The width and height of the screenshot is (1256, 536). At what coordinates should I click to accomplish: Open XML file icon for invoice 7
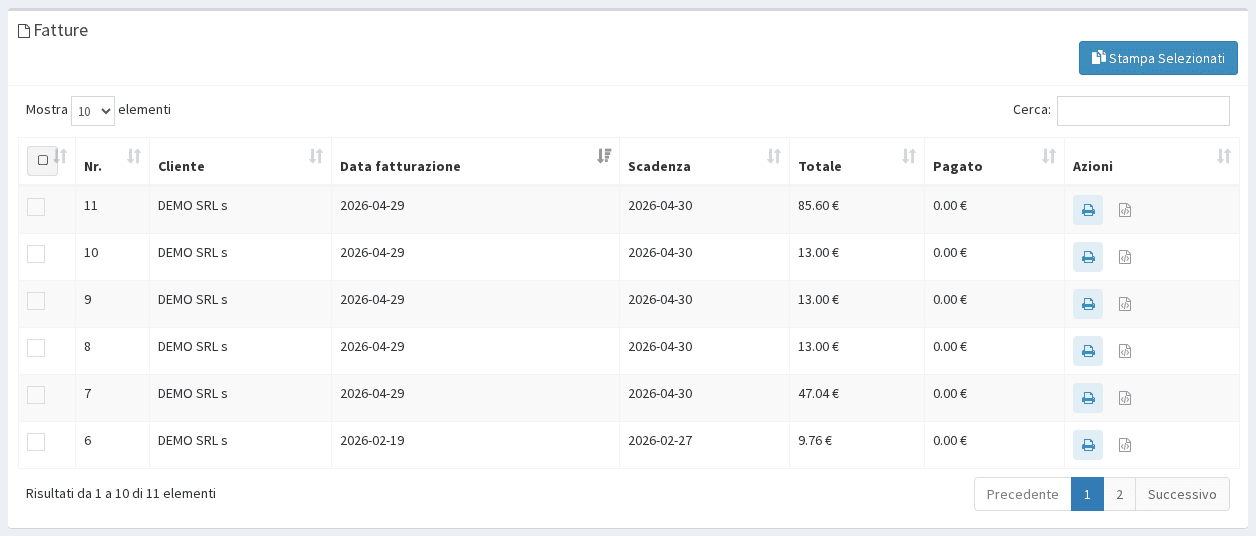point(1125,398)
